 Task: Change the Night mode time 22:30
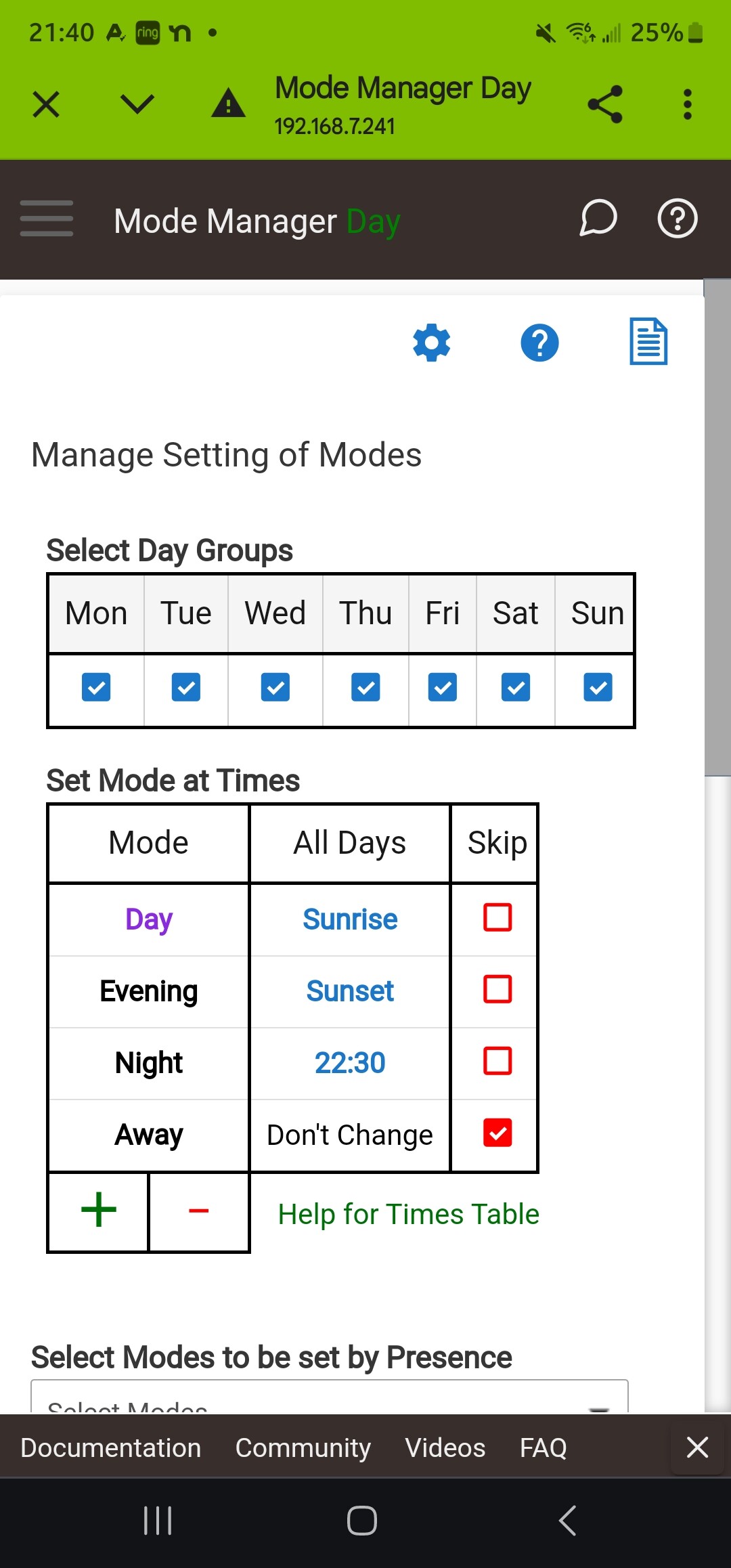tap(350, 1063)
